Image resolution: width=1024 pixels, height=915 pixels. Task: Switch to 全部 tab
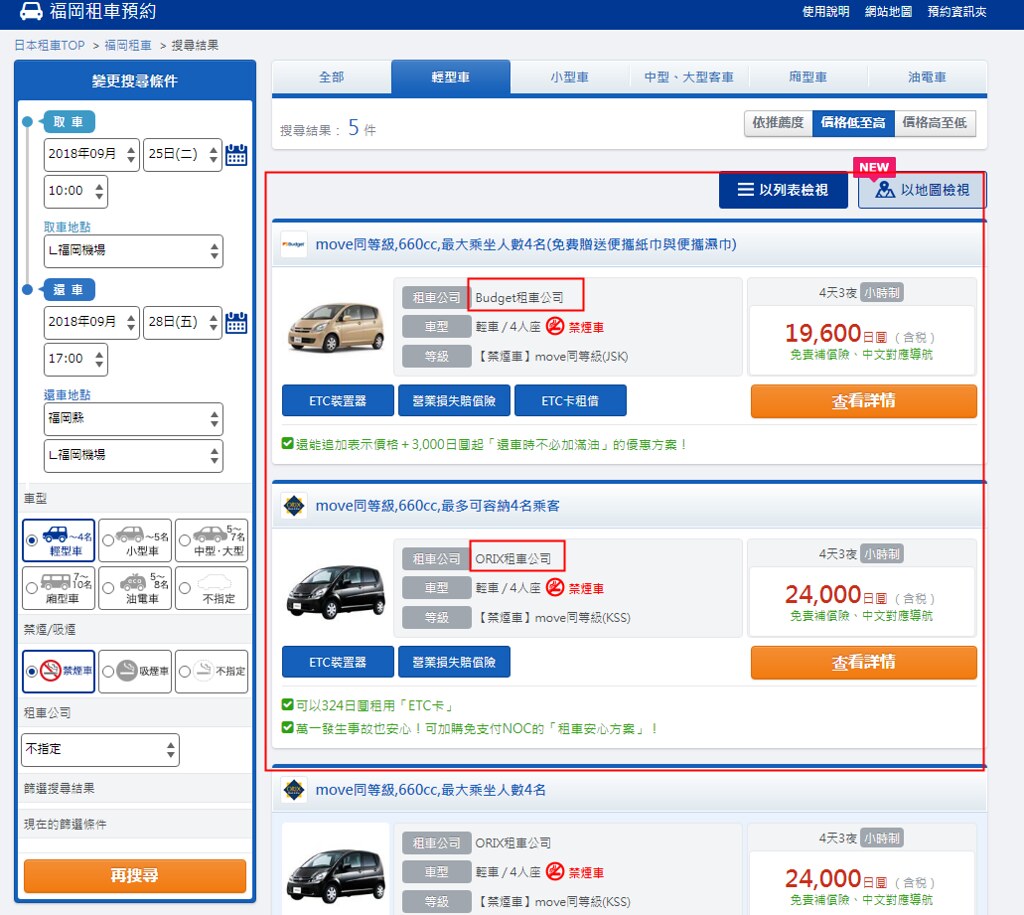[332, 77]
